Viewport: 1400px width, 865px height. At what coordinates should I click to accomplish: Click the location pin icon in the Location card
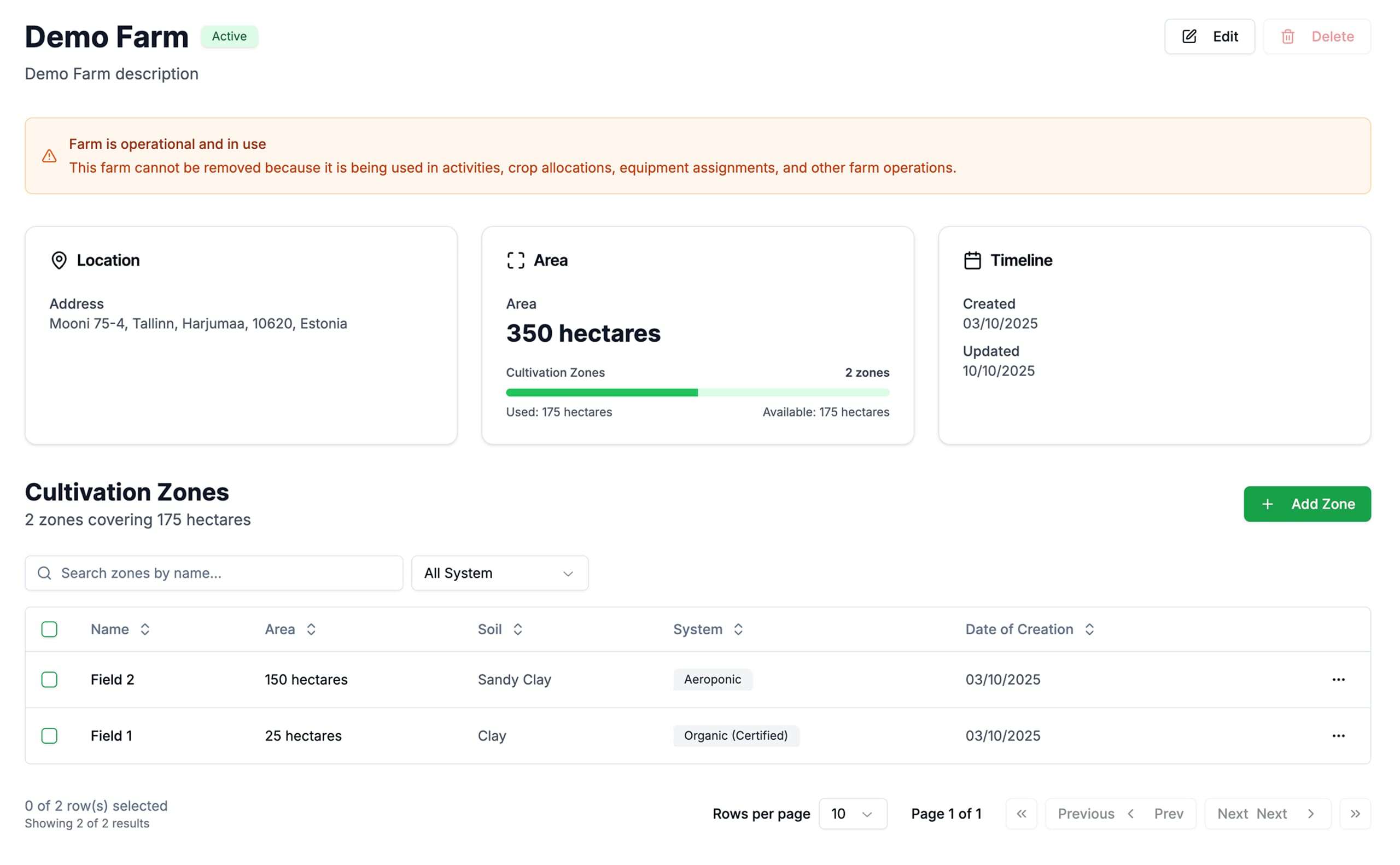(x=59, y=260)
